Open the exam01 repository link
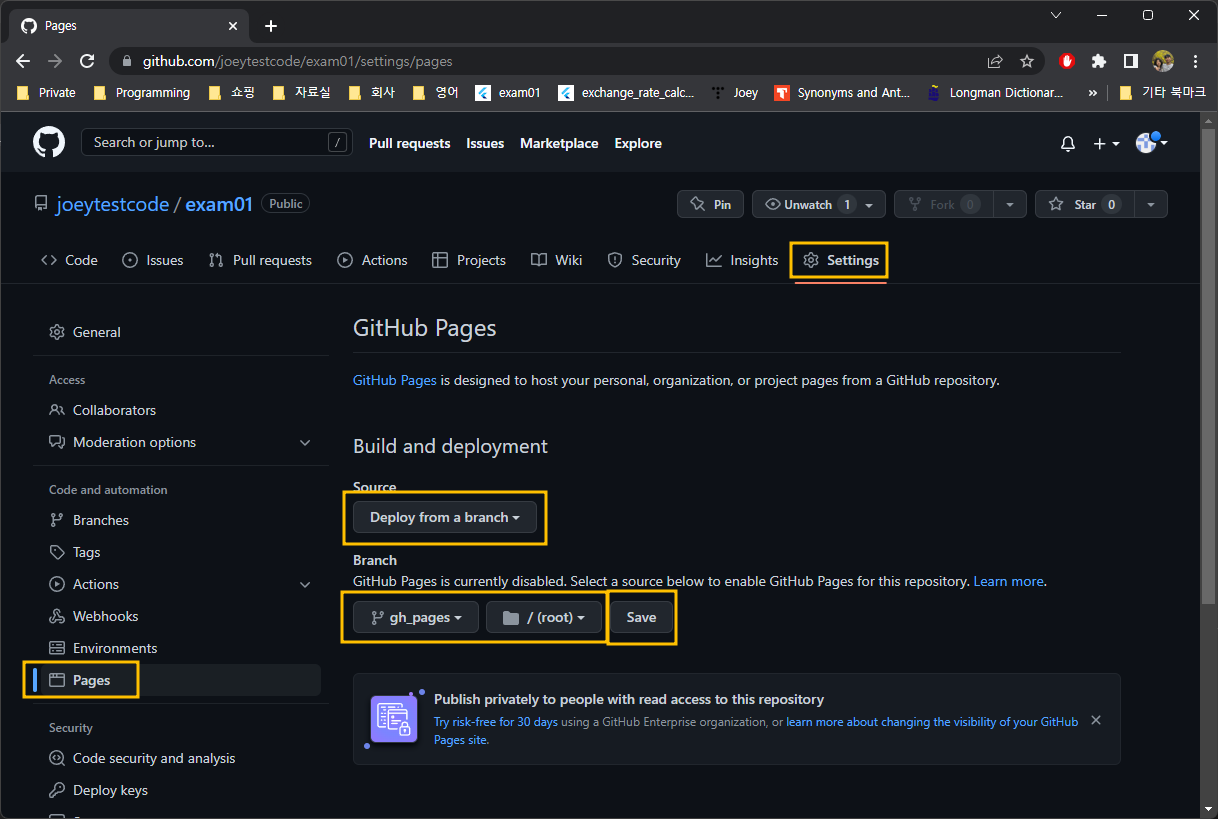Image resolution: width=1218 pixels, height=819 pixels. (219, 204)
